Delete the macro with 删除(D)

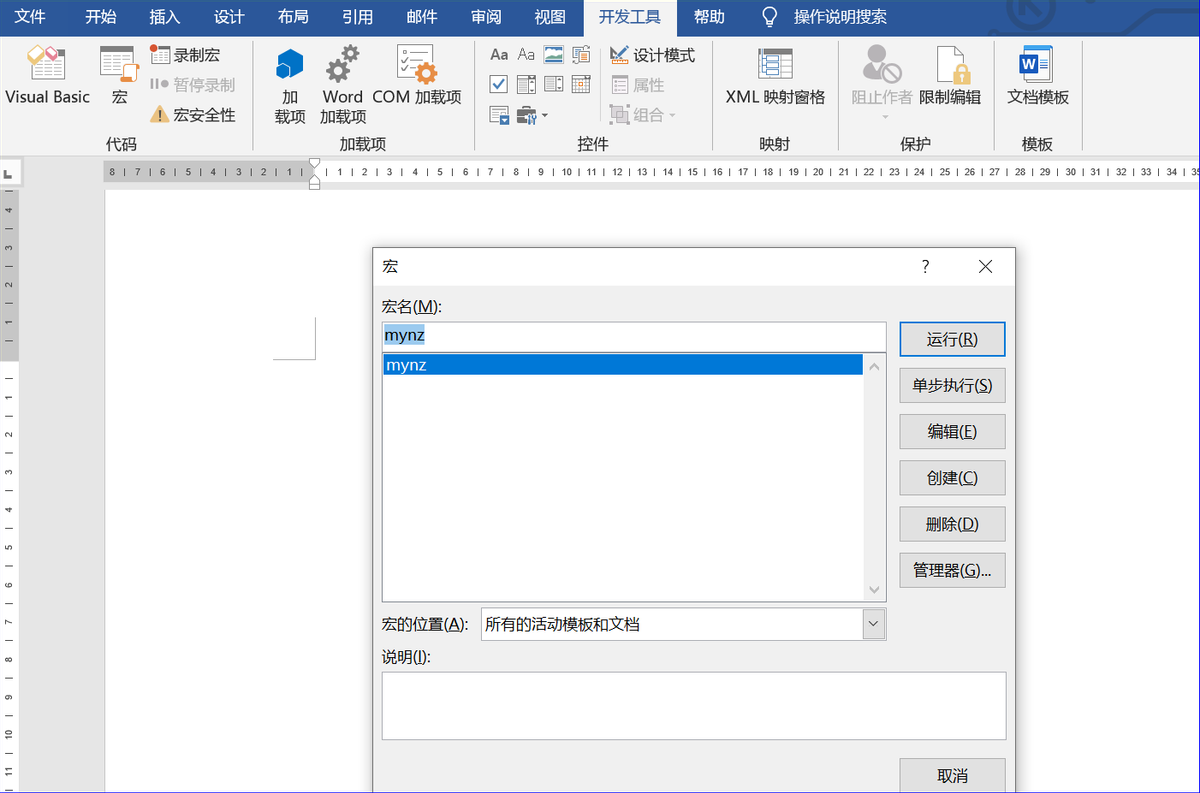click(952, 524)
